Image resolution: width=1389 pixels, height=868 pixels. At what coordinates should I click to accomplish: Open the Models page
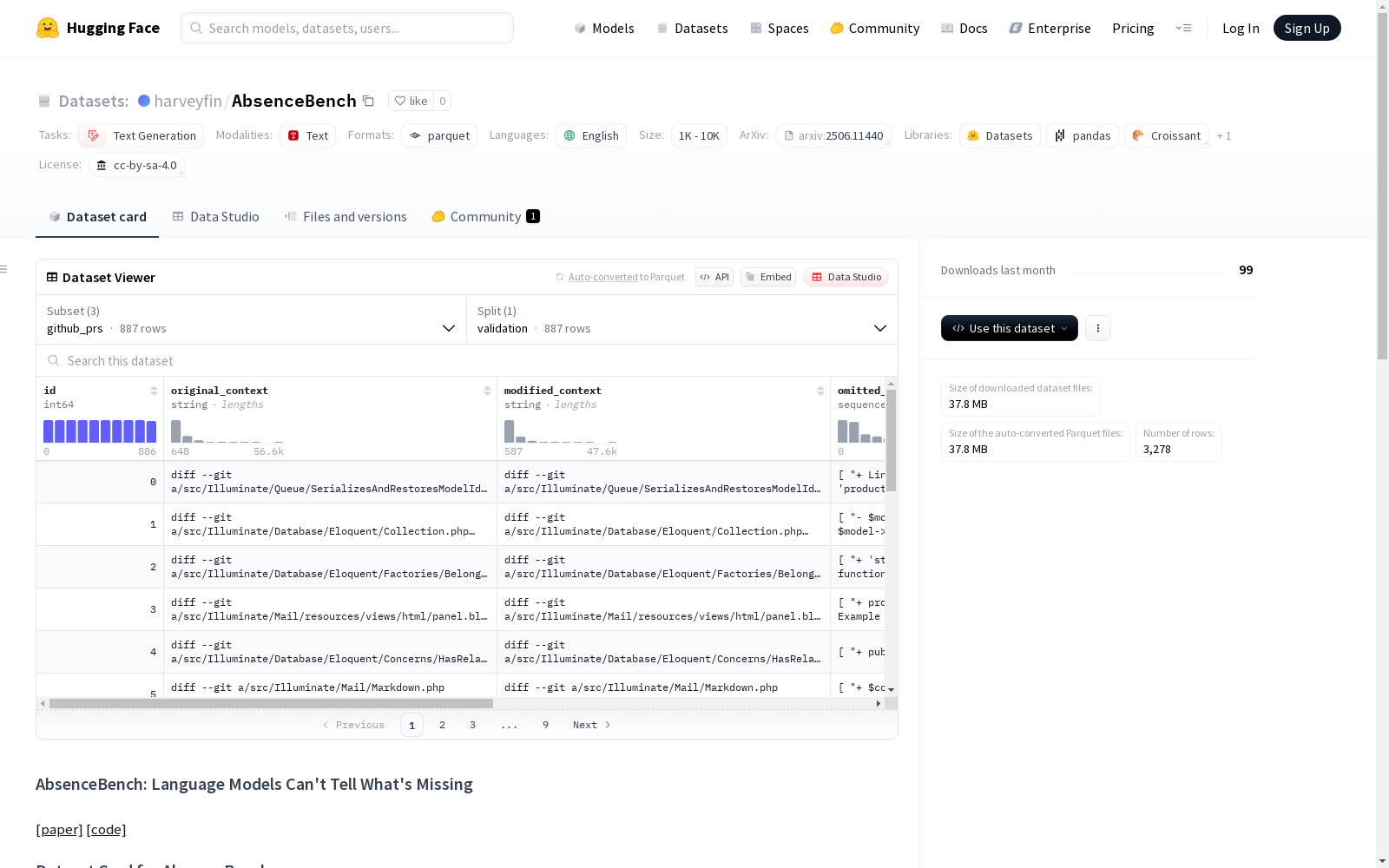(604, 28)
